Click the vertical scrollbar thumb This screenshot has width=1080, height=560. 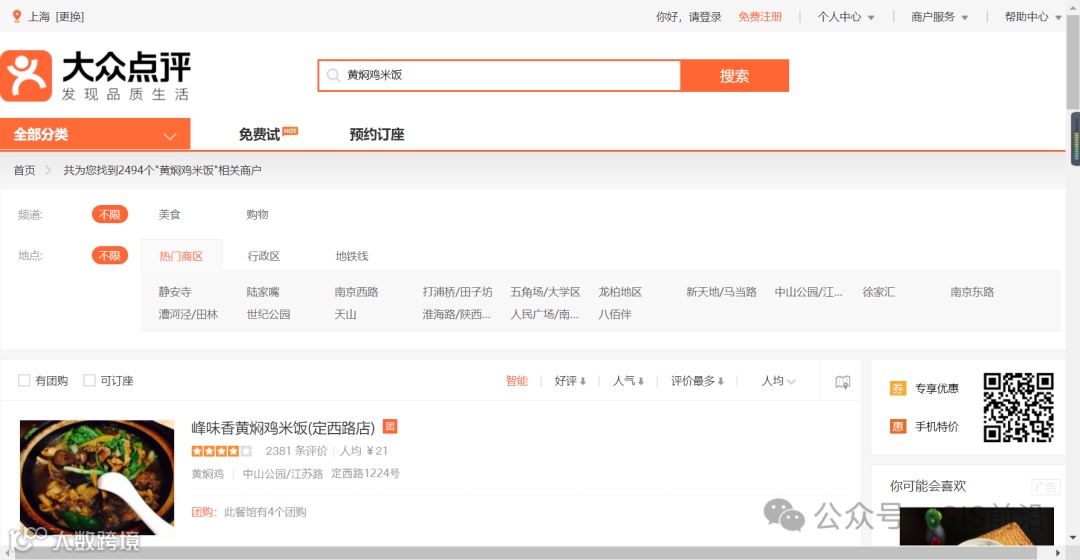[x=1072, y=63]
